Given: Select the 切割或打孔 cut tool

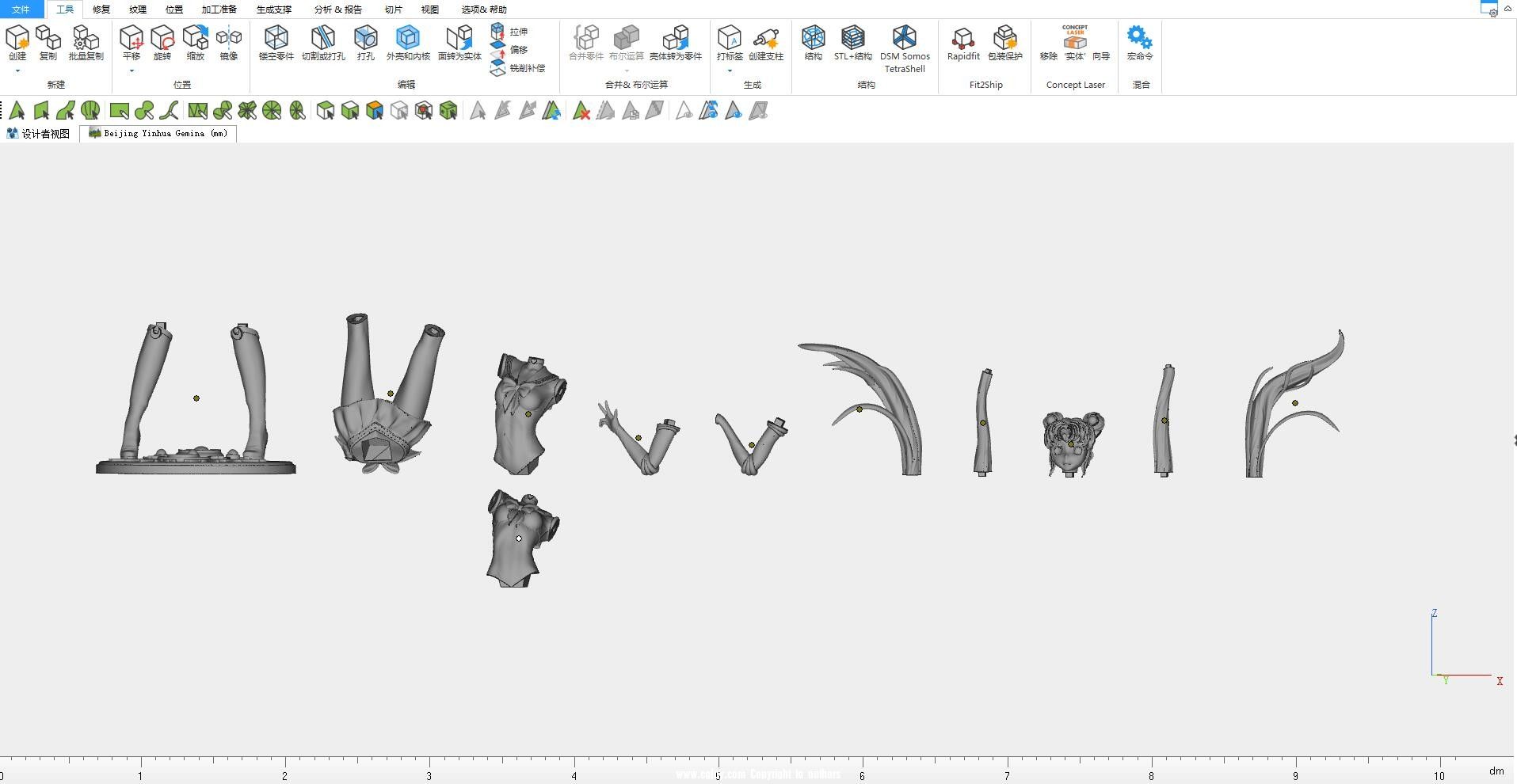Looking at the screenshot, I should (323, 43).
